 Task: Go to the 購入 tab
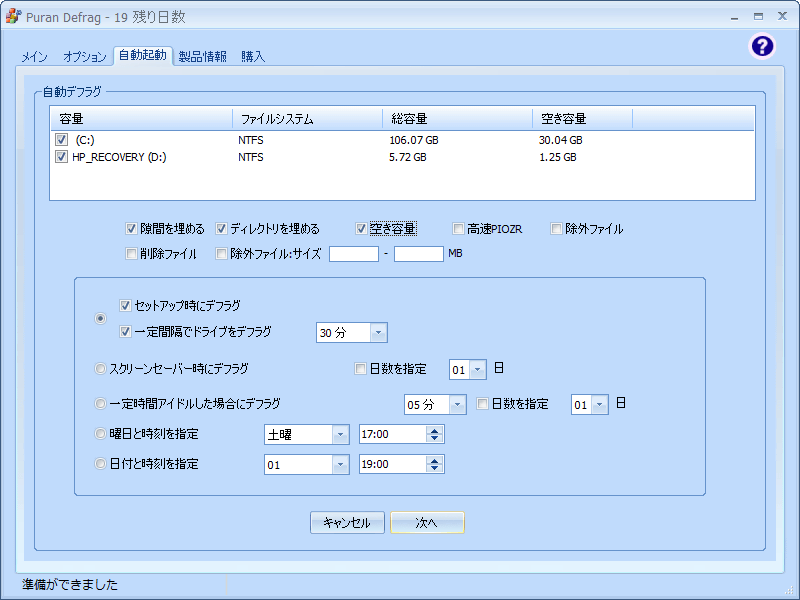point(253,56)
